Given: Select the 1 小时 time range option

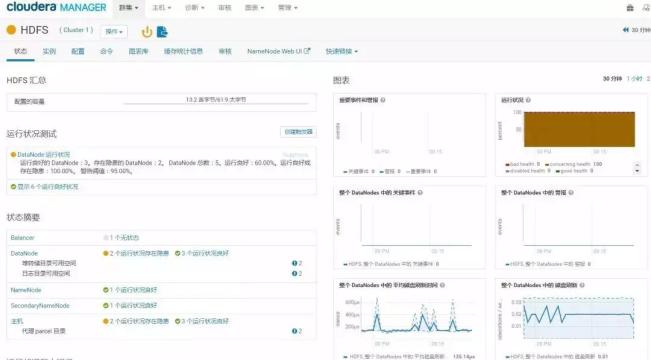Looking at the screenshot, I should [634, 78].
